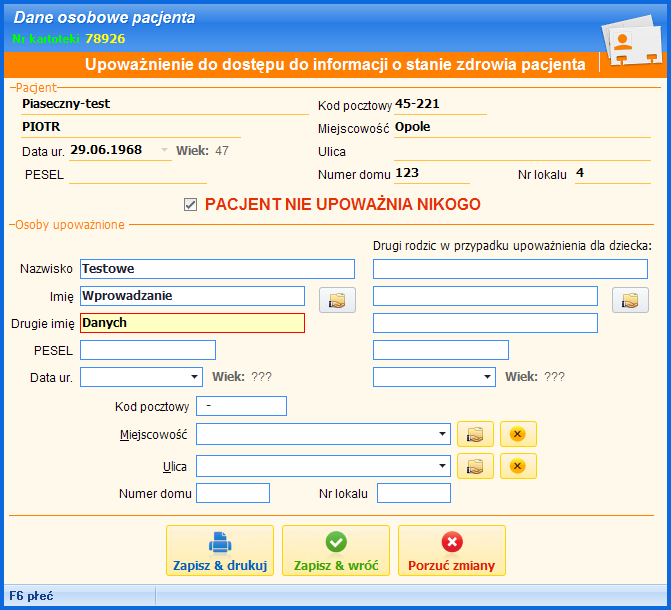The height and width of the screenshot is (610, 671).
Task: Click the patient card icon in header
Action: [630, 41]
